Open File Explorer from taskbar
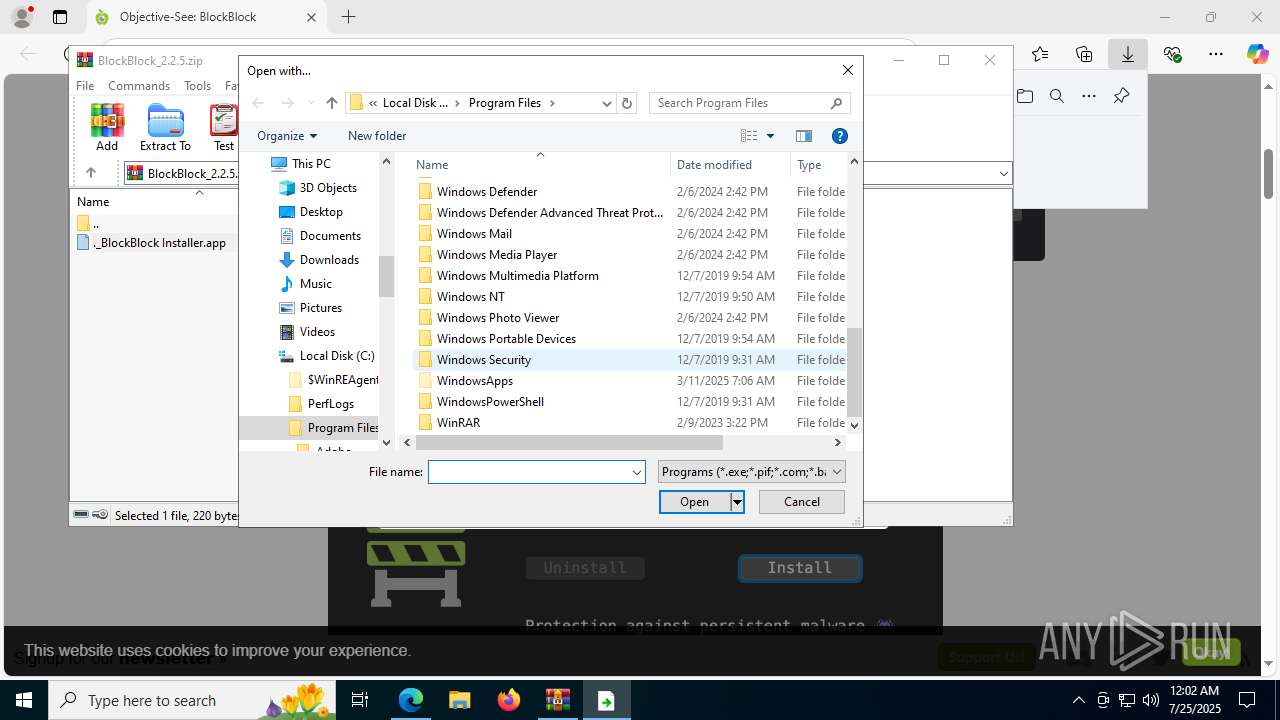Image resolution: width=1280 pixels, height=720 pixels. coord(459,700)
